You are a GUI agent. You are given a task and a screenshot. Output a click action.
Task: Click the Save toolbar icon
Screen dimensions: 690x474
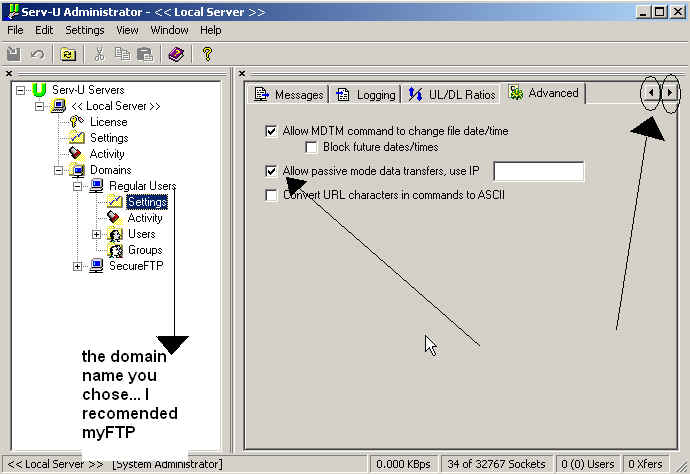14,54
